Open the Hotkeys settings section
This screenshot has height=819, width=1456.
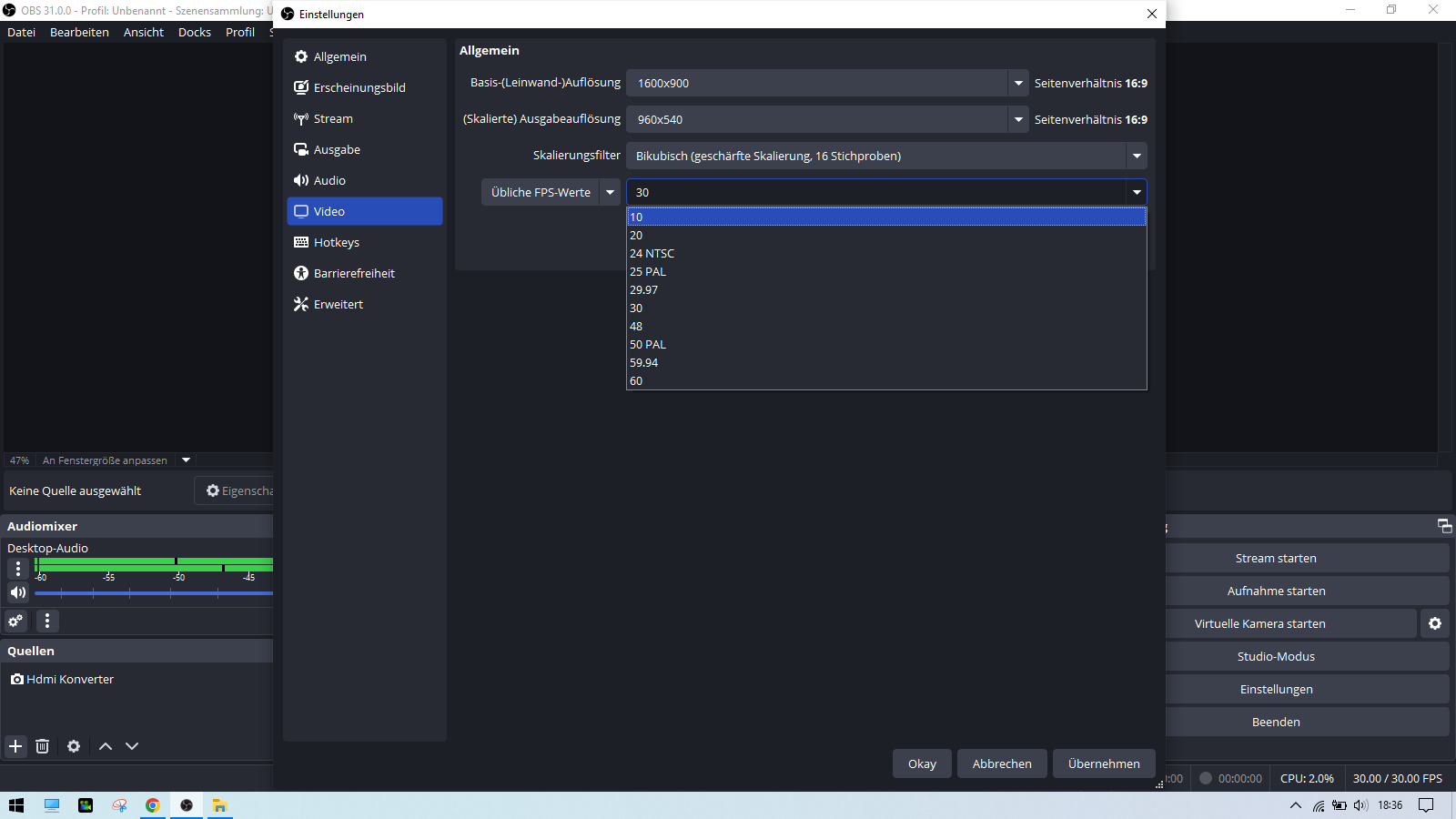point(365,242)
